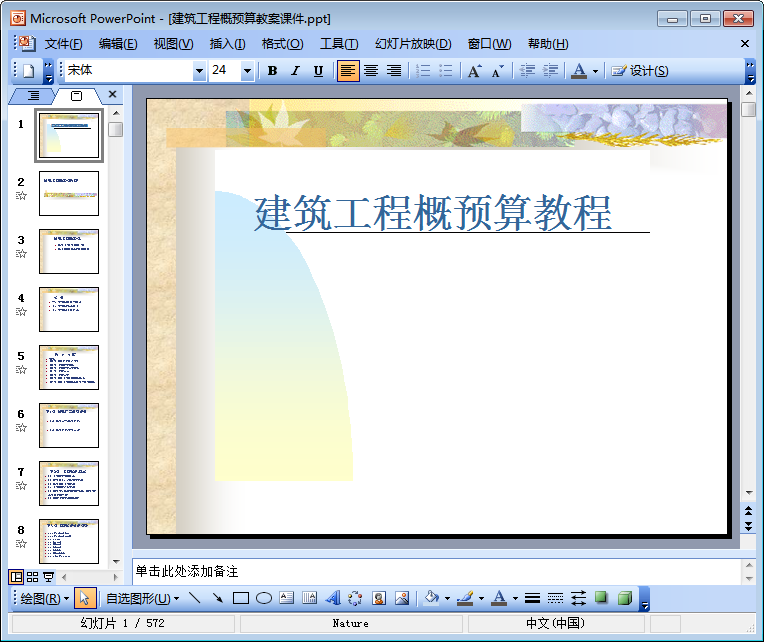
Task: Open line color dropdown arrow
Action: pyautogui.click(x=481, y=598)
